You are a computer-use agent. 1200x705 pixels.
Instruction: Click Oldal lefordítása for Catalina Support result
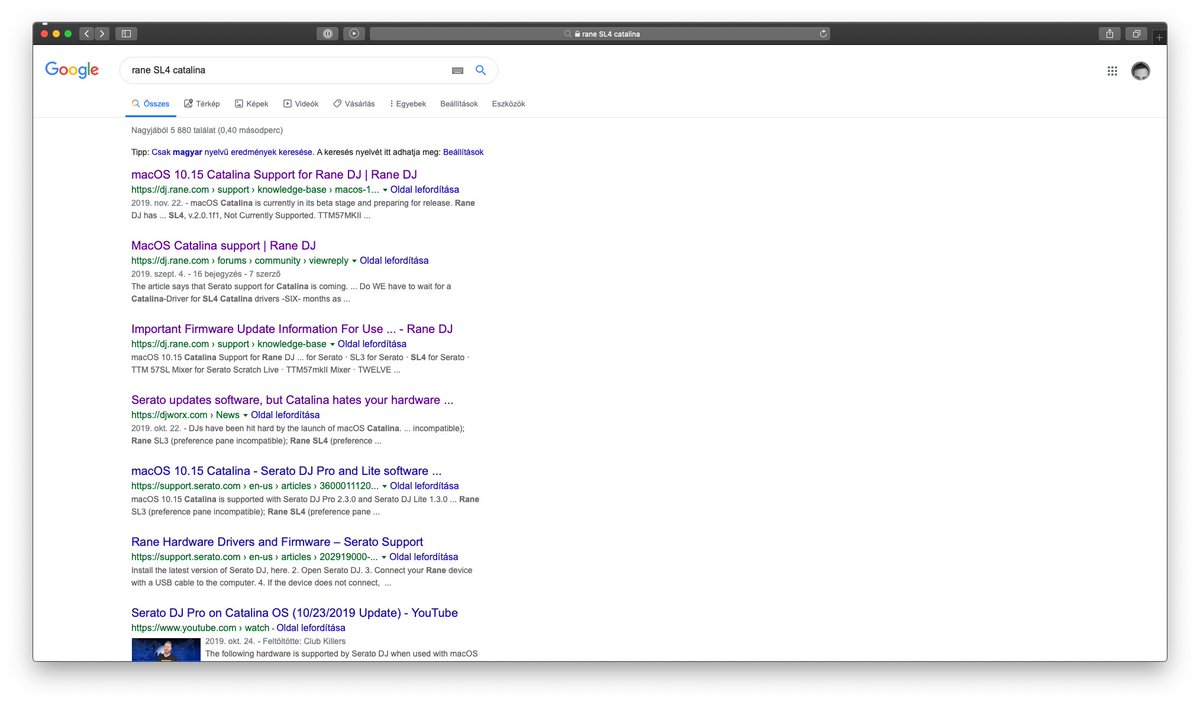424,190
